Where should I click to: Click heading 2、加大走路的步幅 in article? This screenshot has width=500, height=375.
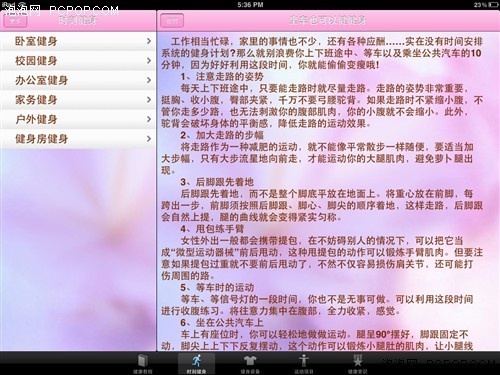pos(222,135)
